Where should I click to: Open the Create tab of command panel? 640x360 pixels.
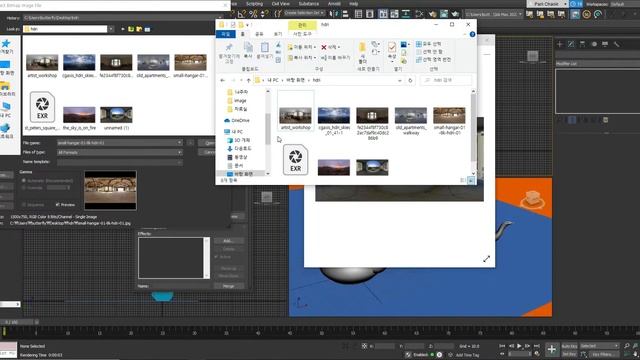pyautogui.click(x=560, y=44)
